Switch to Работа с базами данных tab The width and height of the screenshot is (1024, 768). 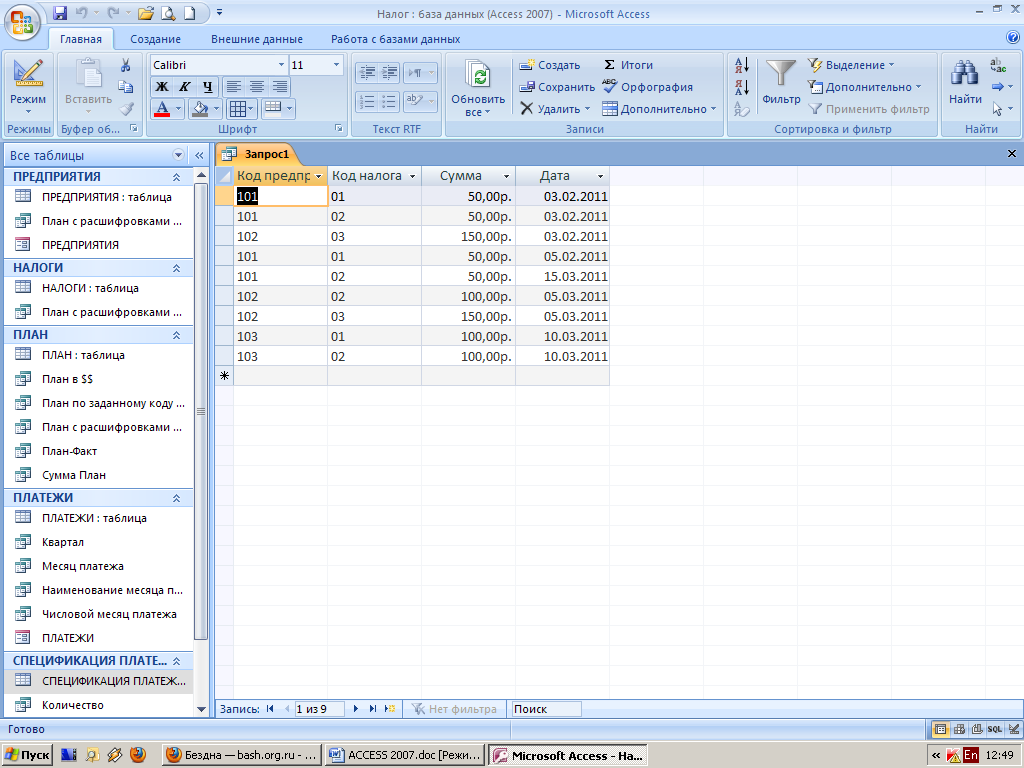[x=396, y=39]
